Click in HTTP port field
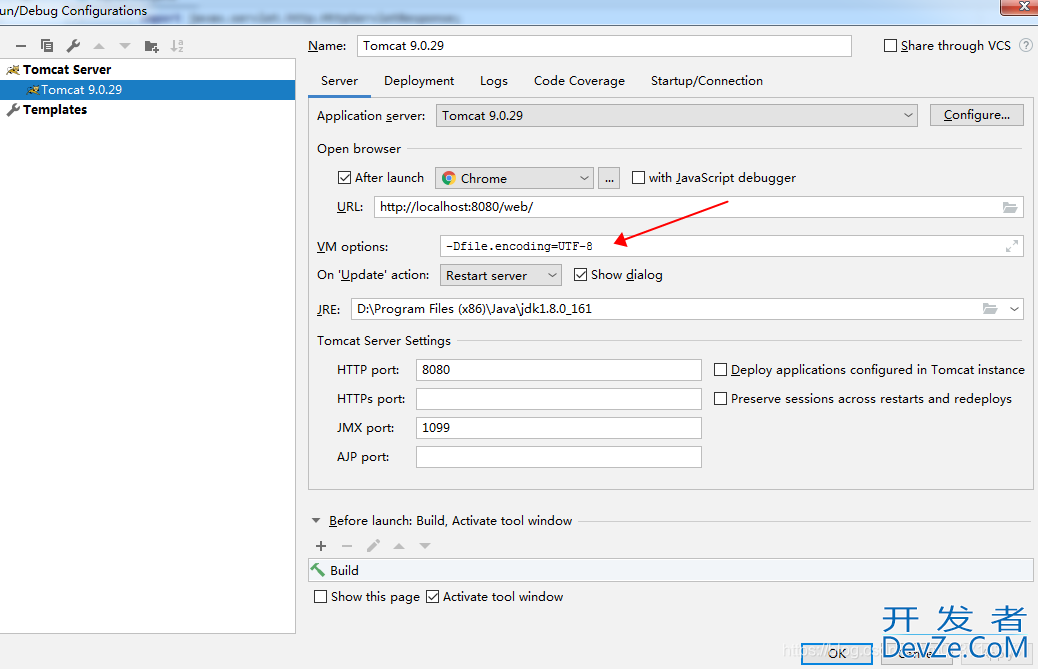 (559, 370)
